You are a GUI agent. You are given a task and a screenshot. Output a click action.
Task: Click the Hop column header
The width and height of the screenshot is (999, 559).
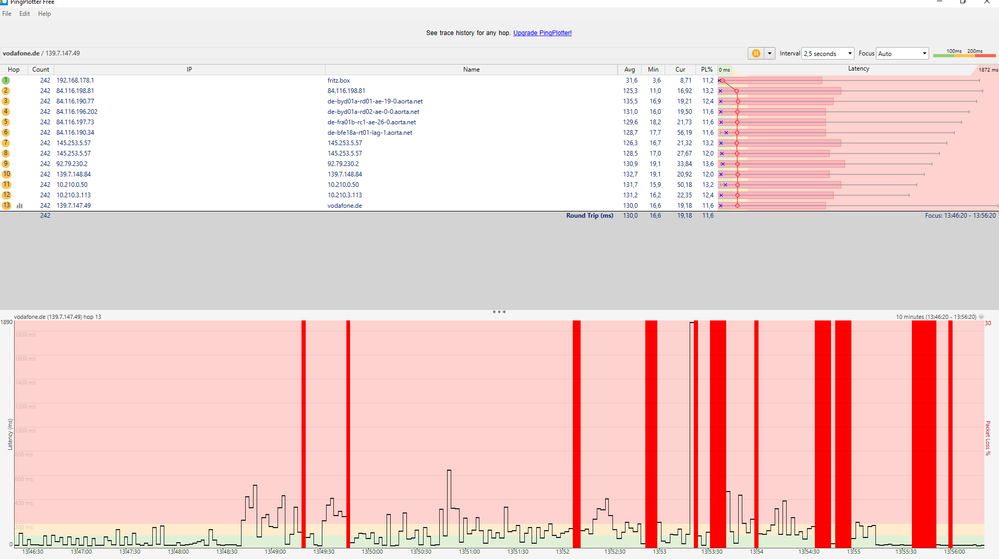pos(13,69)
